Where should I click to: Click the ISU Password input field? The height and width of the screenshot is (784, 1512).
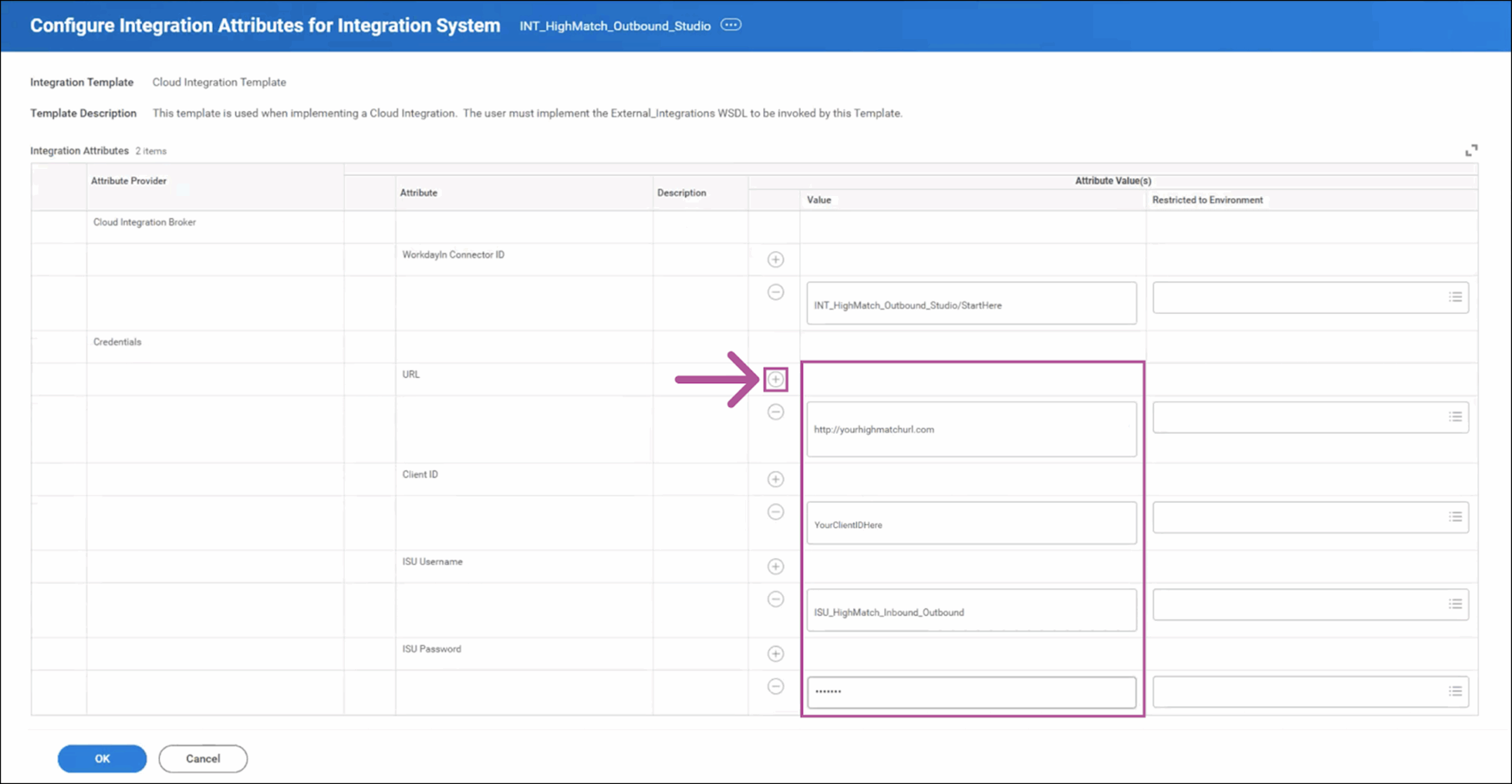971,691
